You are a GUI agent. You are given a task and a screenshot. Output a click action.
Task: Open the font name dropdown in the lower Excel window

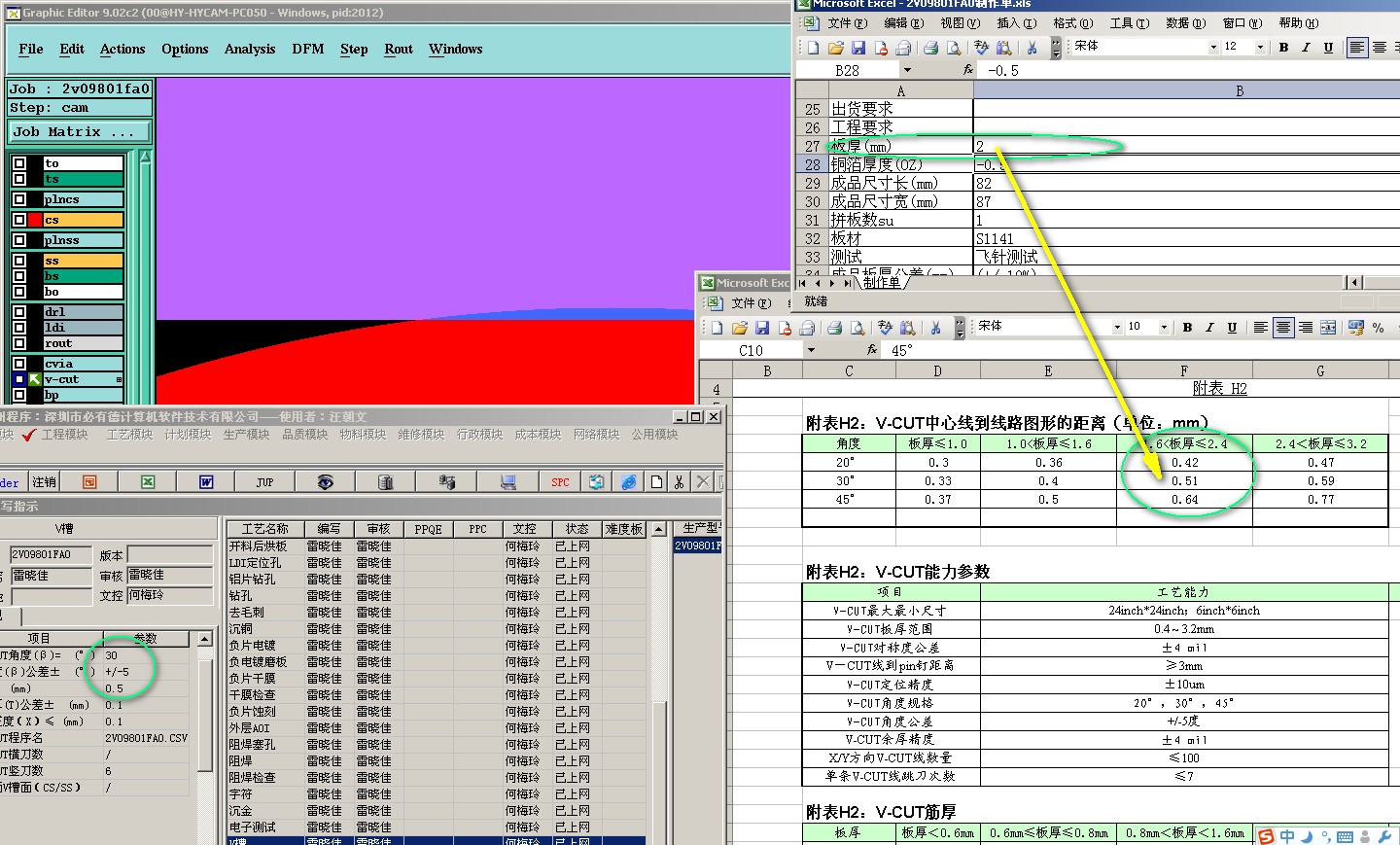1117,328
